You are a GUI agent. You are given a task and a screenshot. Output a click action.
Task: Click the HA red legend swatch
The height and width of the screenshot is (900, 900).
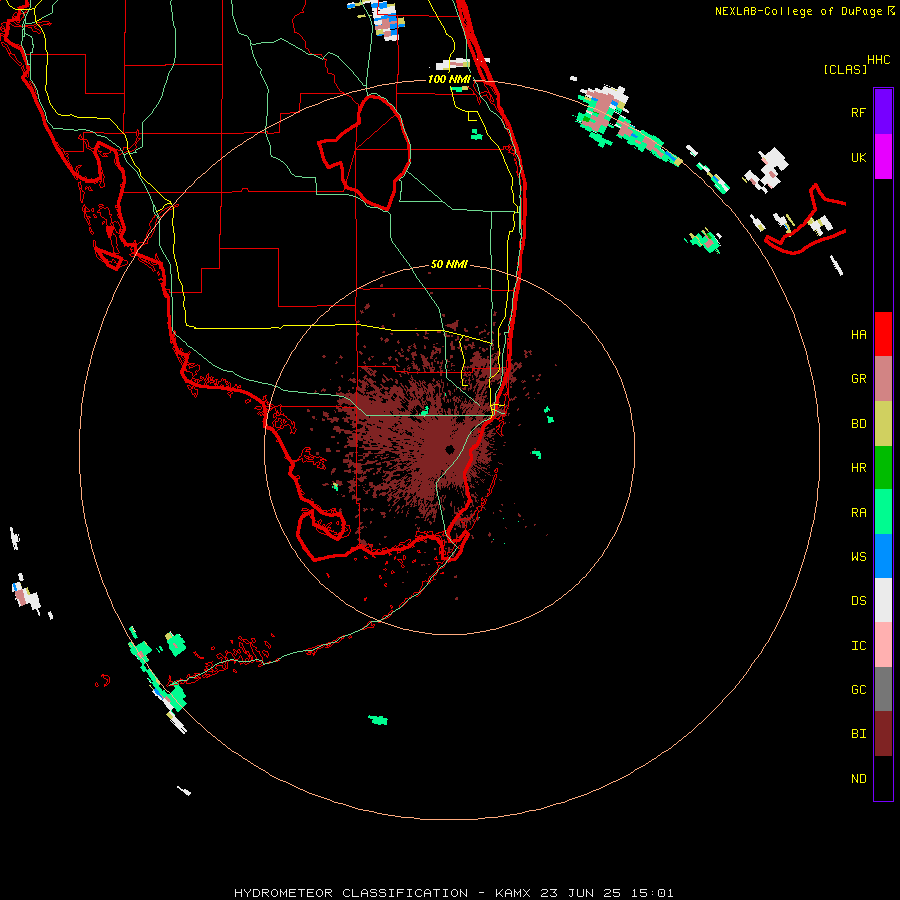pyautogui.click(x=883, y=334)
